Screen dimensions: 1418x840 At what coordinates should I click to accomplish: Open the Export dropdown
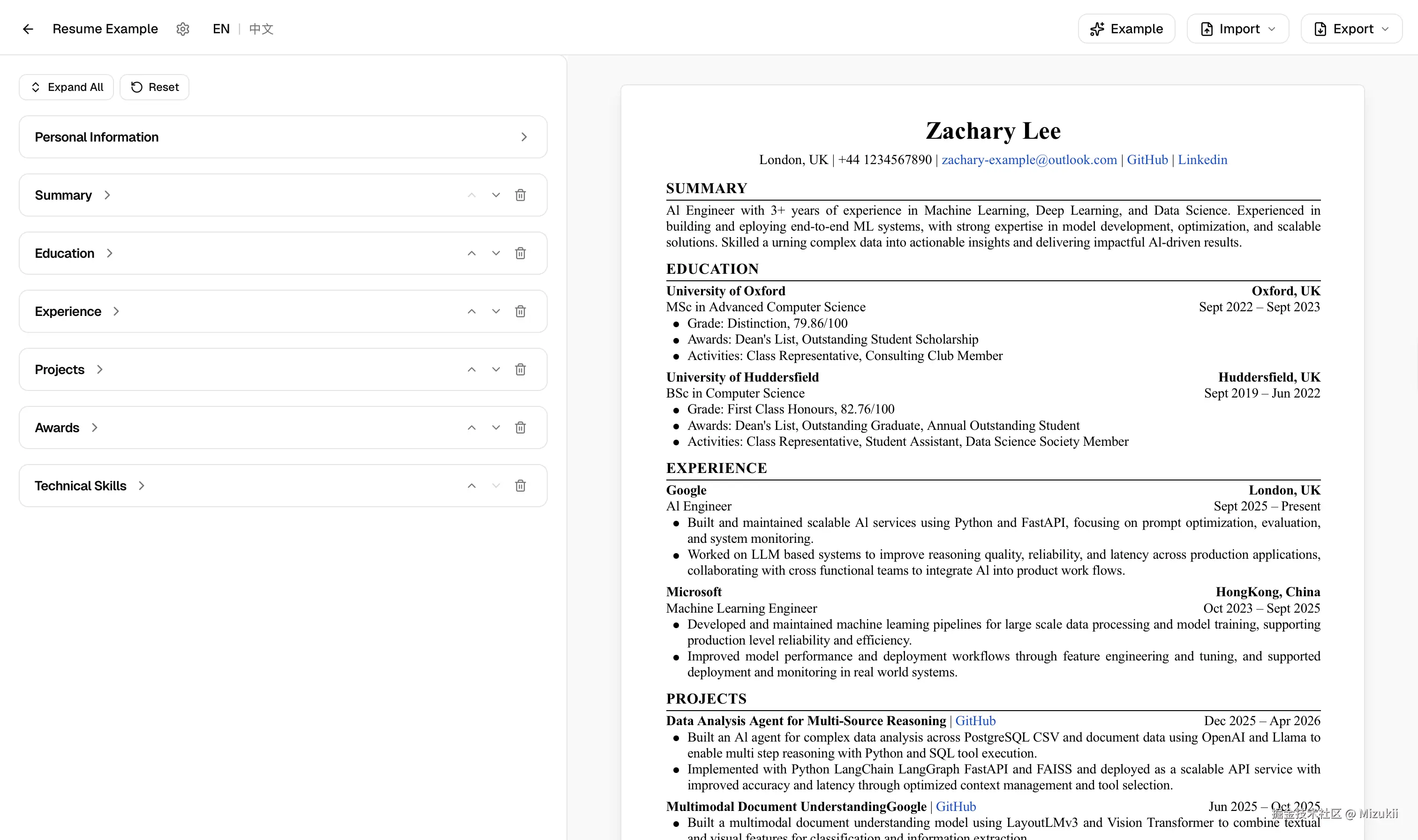tap(1351, 29)
